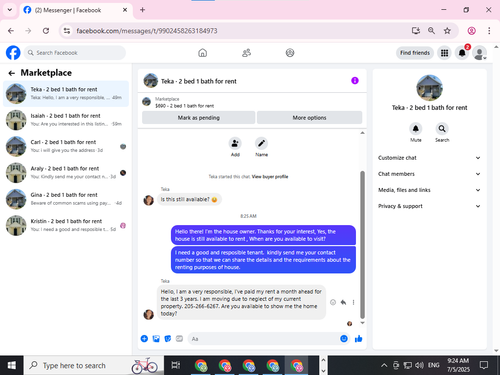Open the Home feed icon
This screenshot has width=500, height=375.
tap(202, 53)
